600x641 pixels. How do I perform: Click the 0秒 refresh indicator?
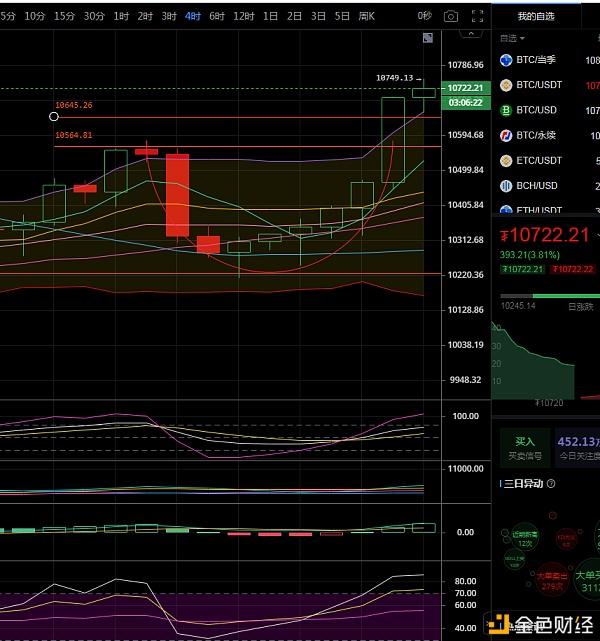425,16
